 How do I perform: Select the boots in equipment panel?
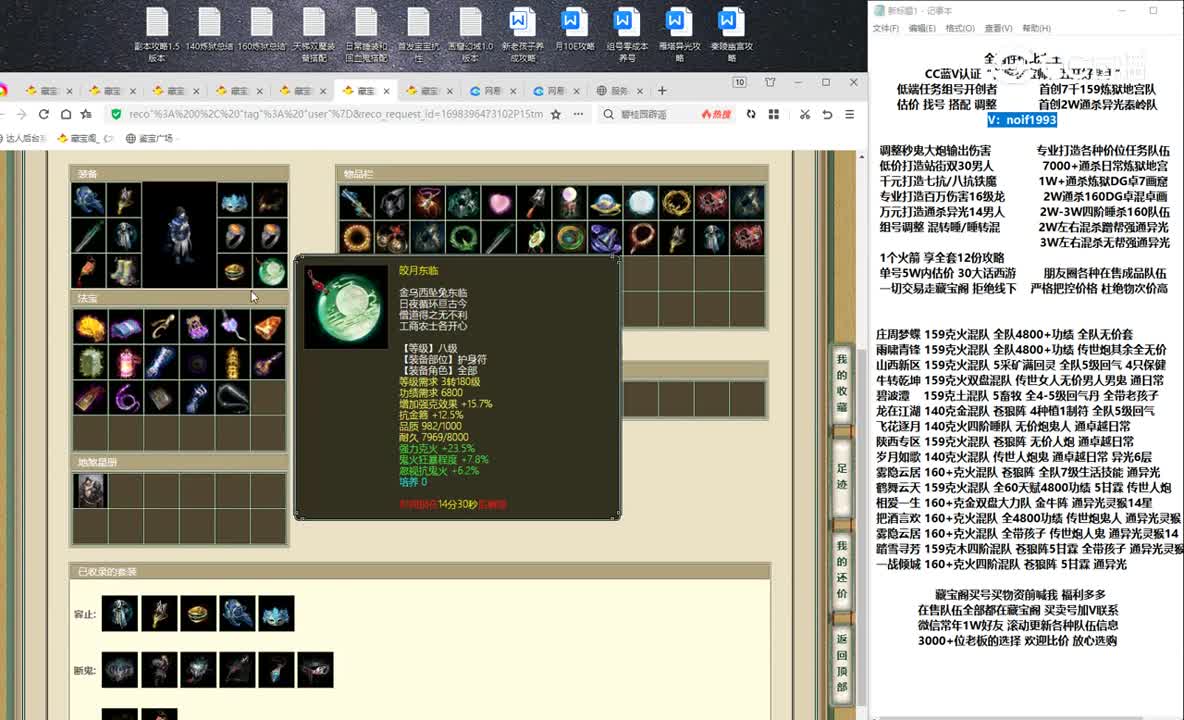[124, 270]
